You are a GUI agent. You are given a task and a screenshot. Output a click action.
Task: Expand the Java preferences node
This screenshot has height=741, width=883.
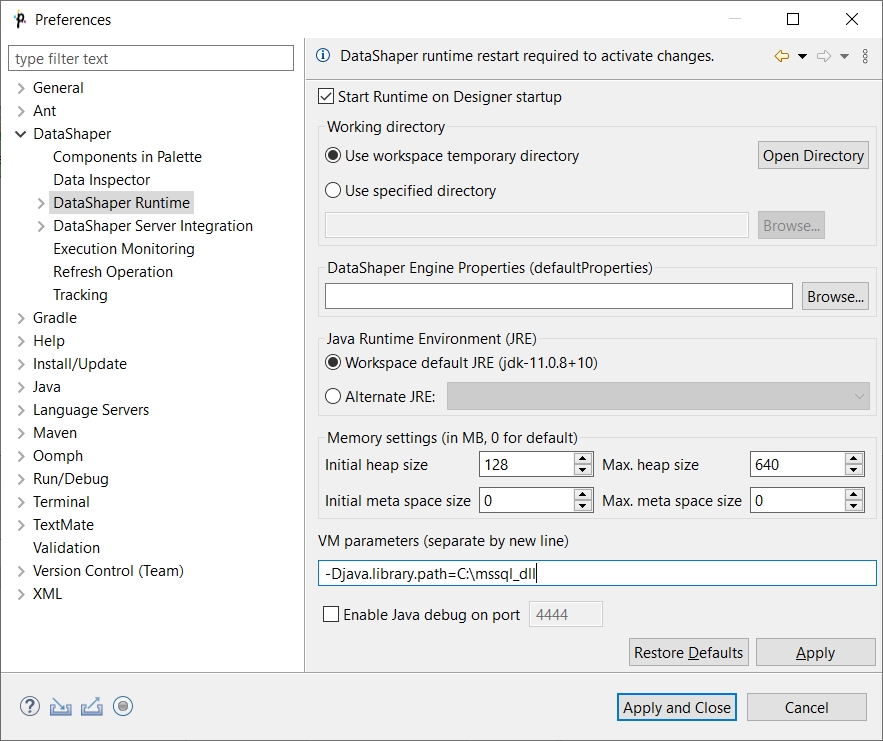21,387
